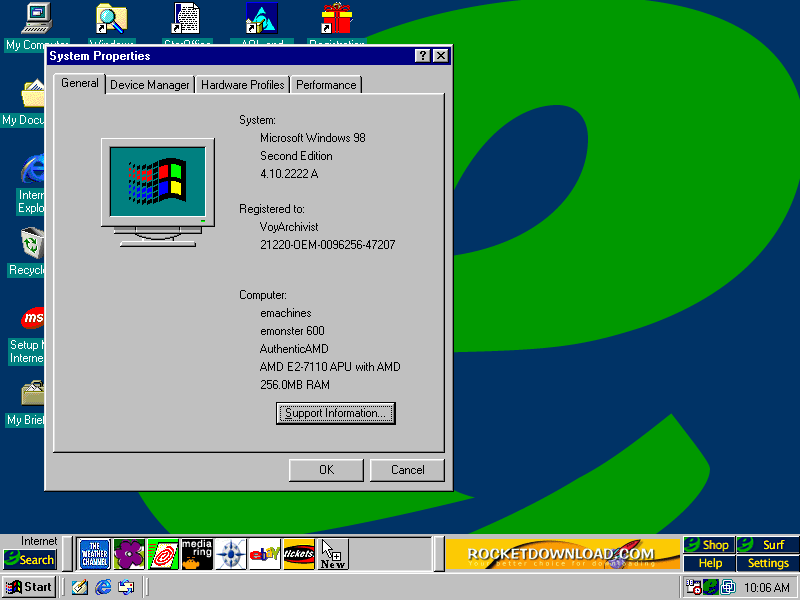
Task: Open the Start menu
Action: pyautogui.click(x=29, y=587)
